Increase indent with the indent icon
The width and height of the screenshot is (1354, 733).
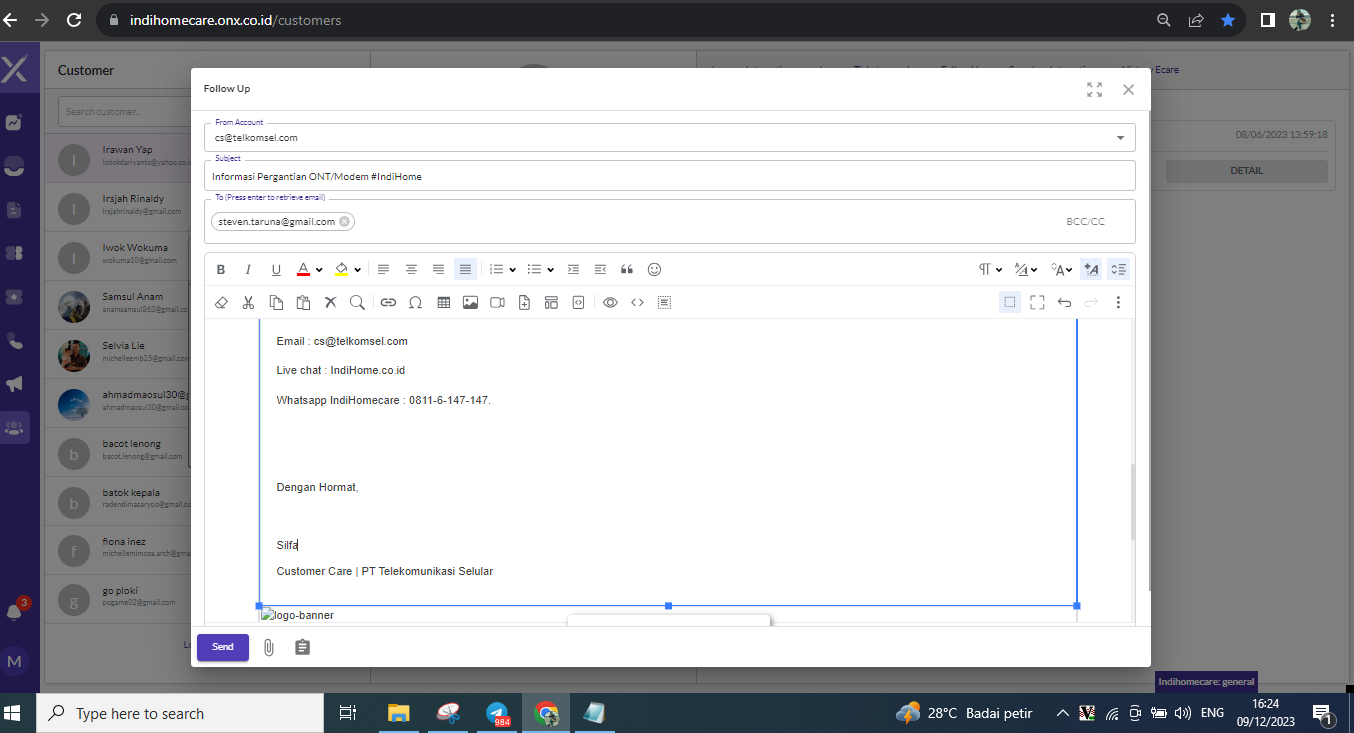pyautogui.click(x=573, y=269)
